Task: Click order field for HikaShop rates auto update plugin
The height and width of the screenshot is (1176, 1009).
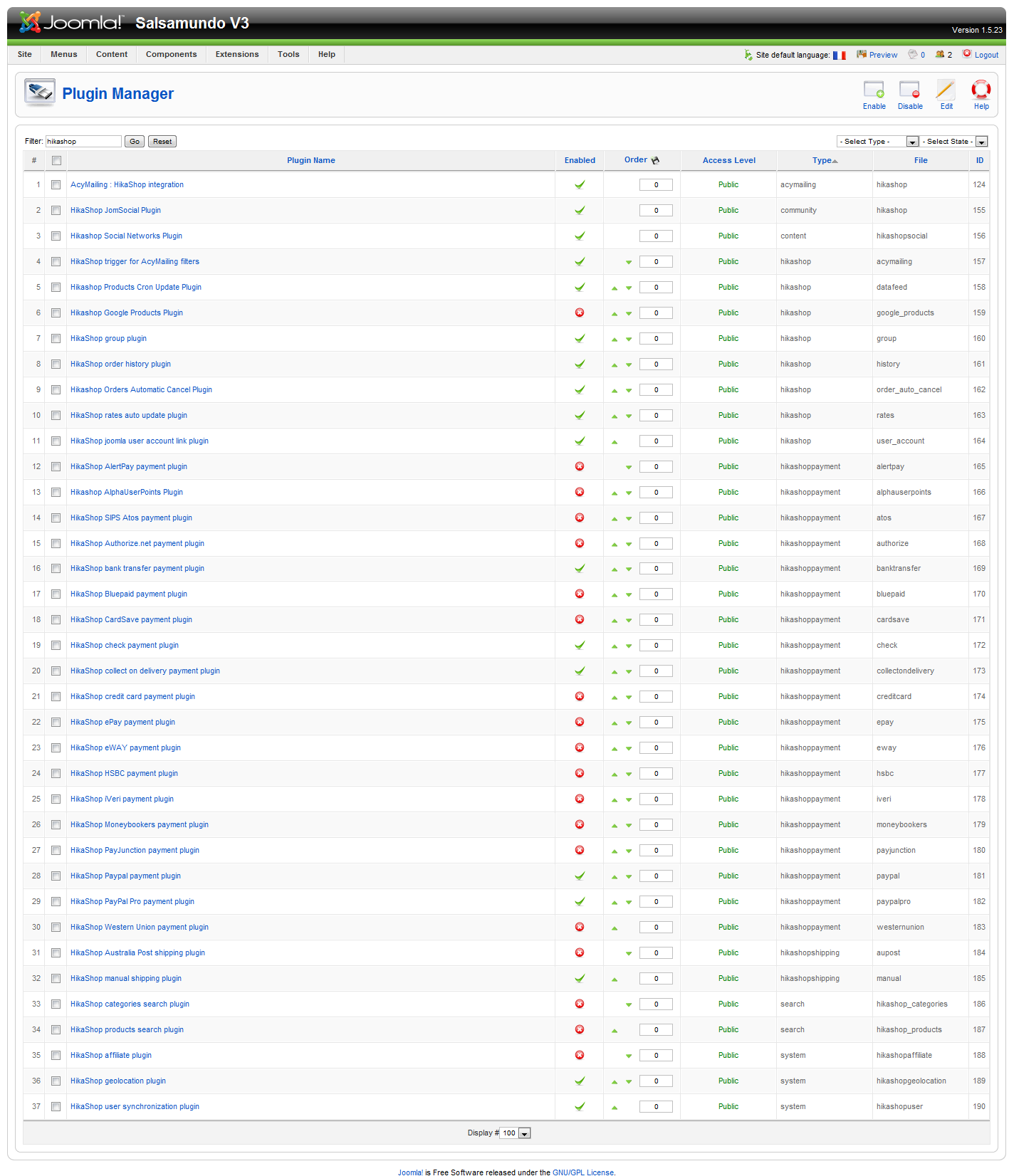Action: click(x=656, y=415)
